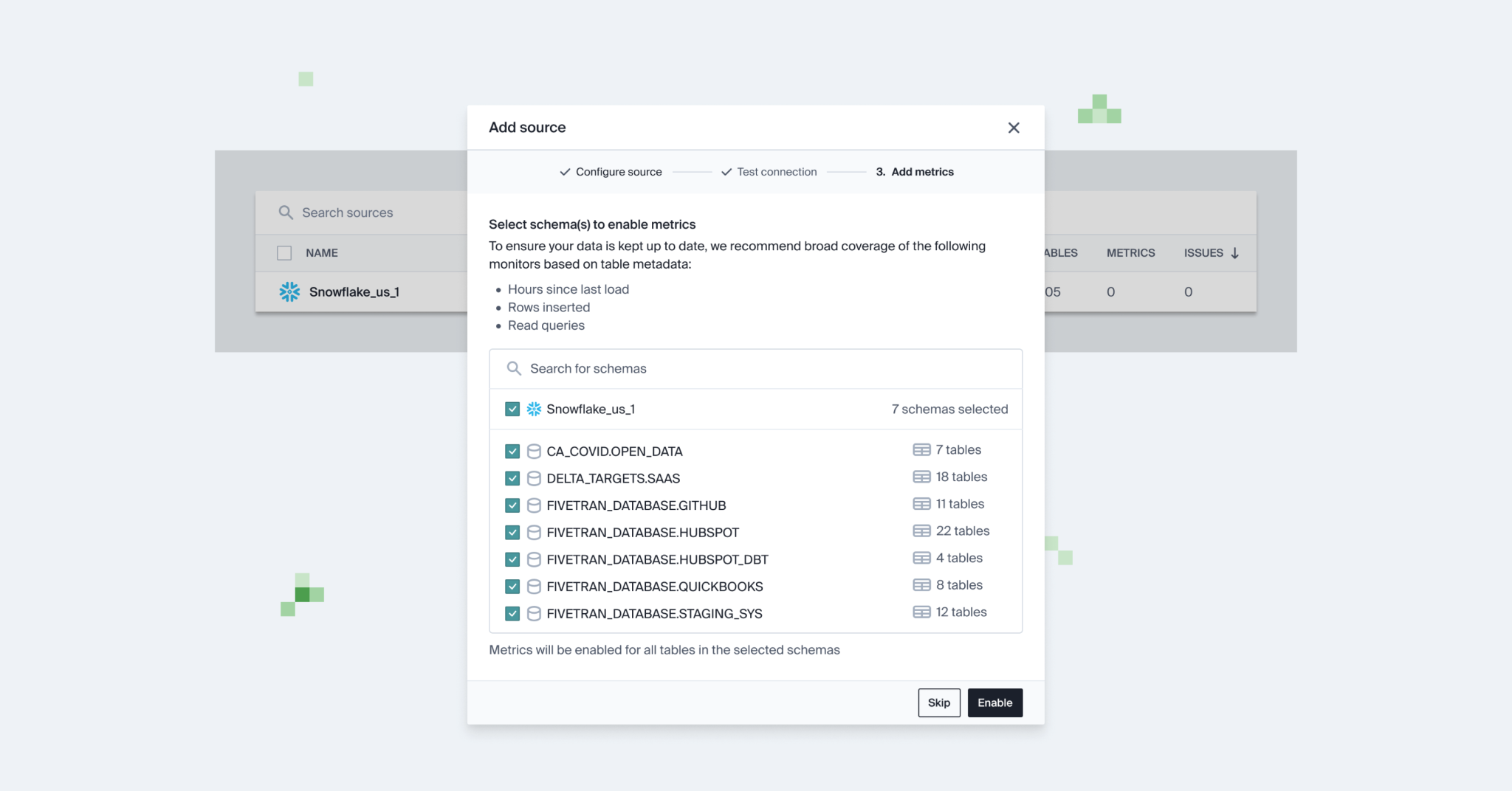1512x791 pixels.
Task: Uncheck the DELTA_TARGETS.SAAS schema
Action: click(x=512, y=477)
